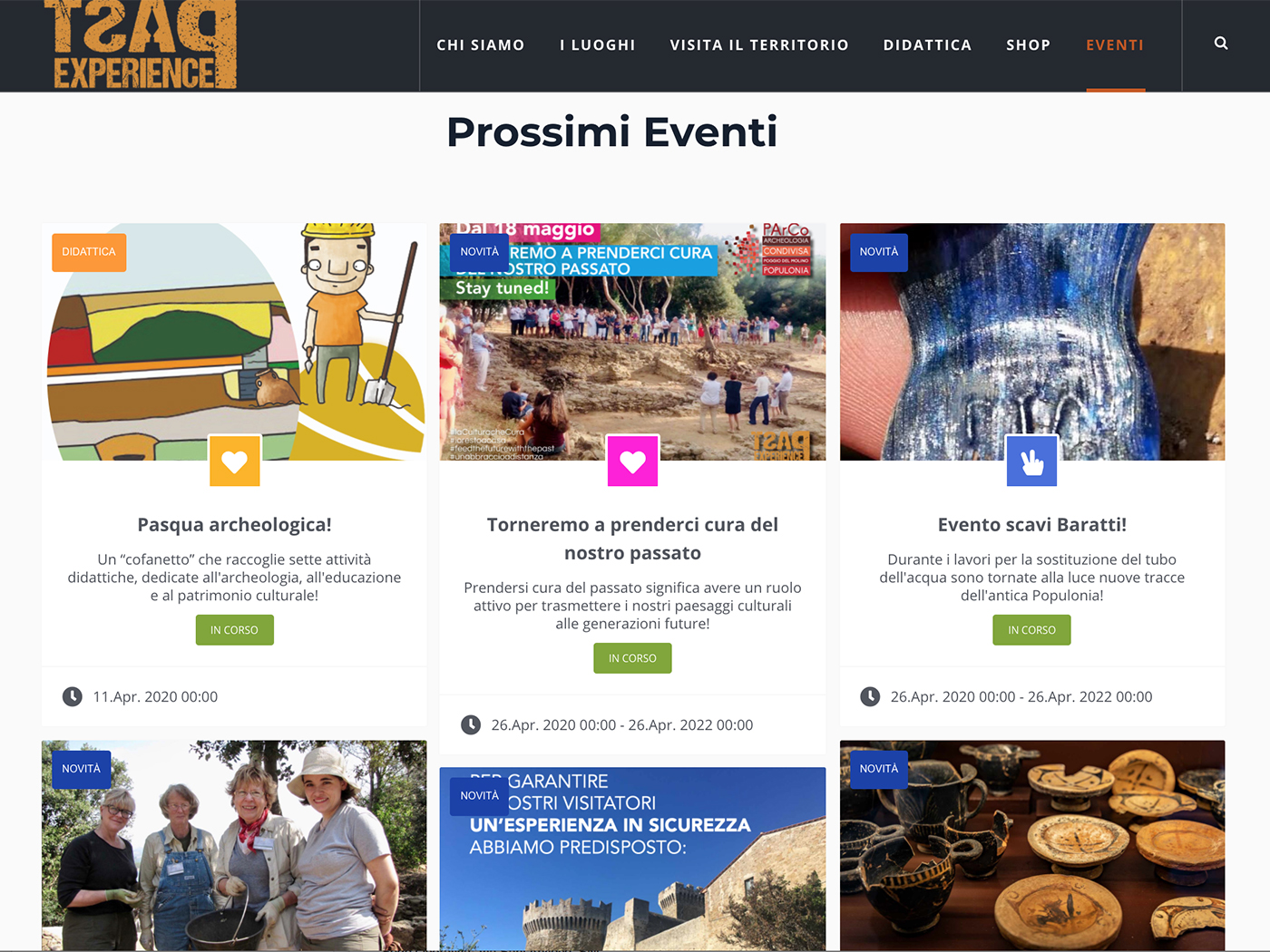Open the Didattica menu
The width and height of the screenshot is (1270, 952).
(x=927, y=45)
